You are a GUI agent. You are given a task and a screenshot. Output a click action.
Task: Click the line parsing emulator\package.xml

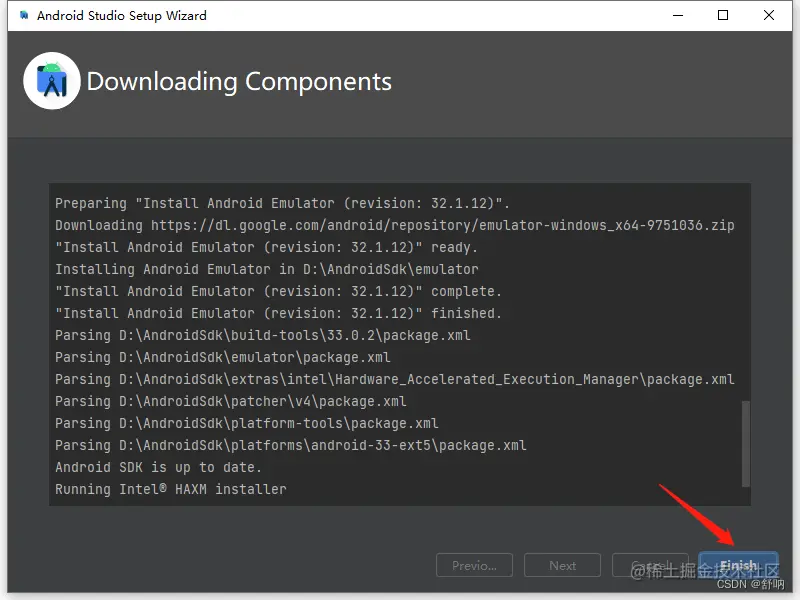(223, 357)
